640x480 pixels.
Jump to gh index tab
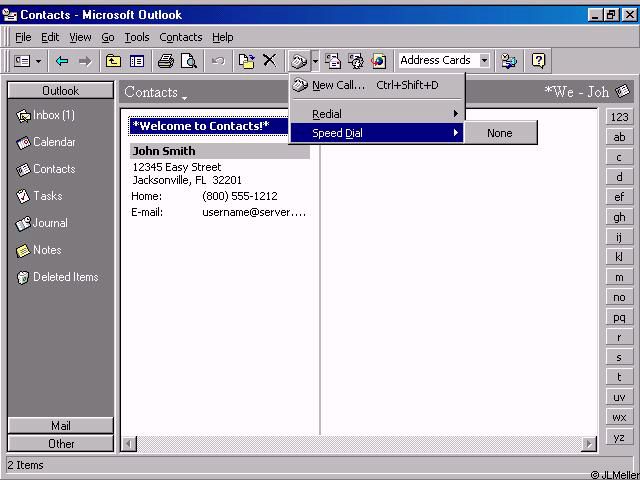(619, 217)
